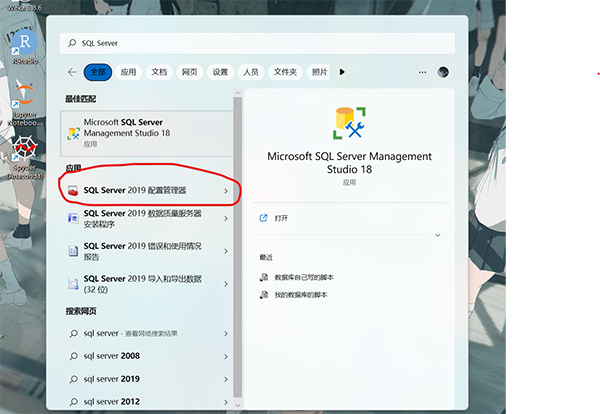This screenshot has height=414, width=600.
Task: Select sql server 2019 suggestion
Action: coord(147,379)
